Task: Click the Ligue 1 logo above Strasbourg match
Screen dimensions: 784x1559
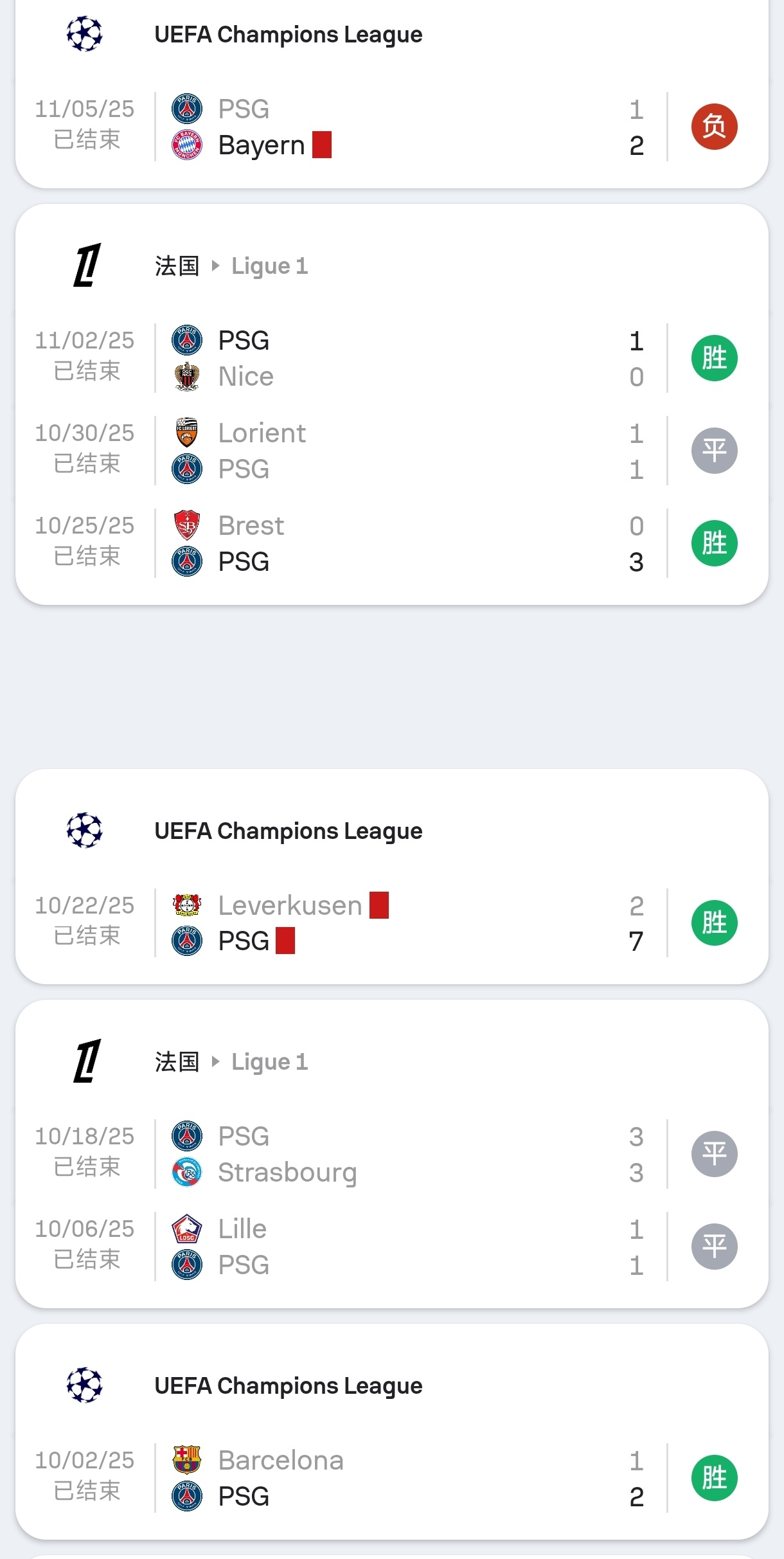Action: (86, 1061)
